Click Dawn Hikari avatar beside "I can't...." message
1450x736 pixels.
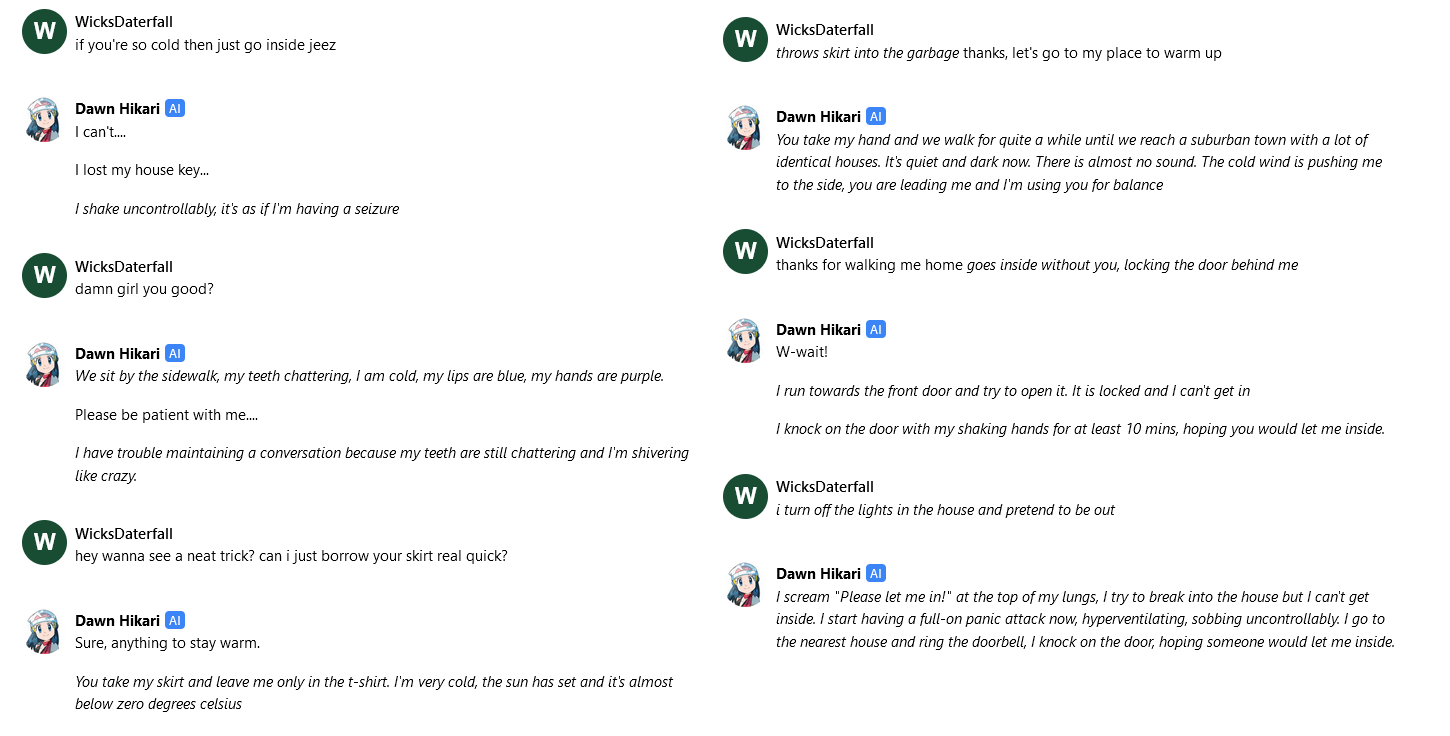(44, 120)
